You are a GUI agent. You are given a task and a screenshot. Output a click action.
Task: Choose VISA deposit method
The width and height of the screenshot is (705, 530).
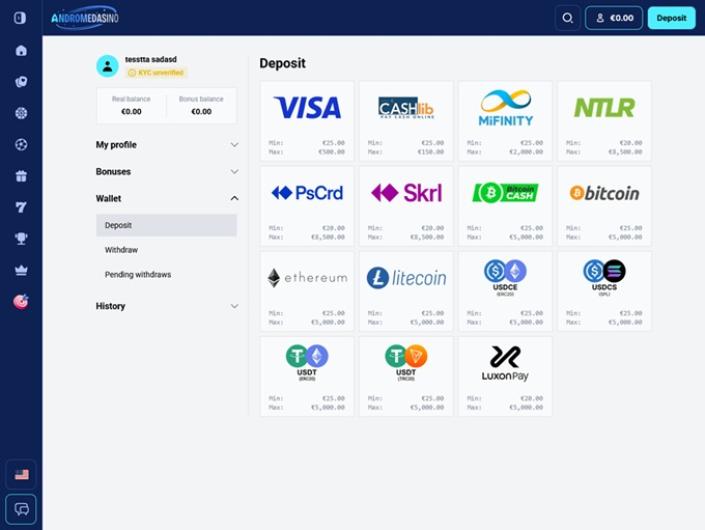tap(307, 121)
